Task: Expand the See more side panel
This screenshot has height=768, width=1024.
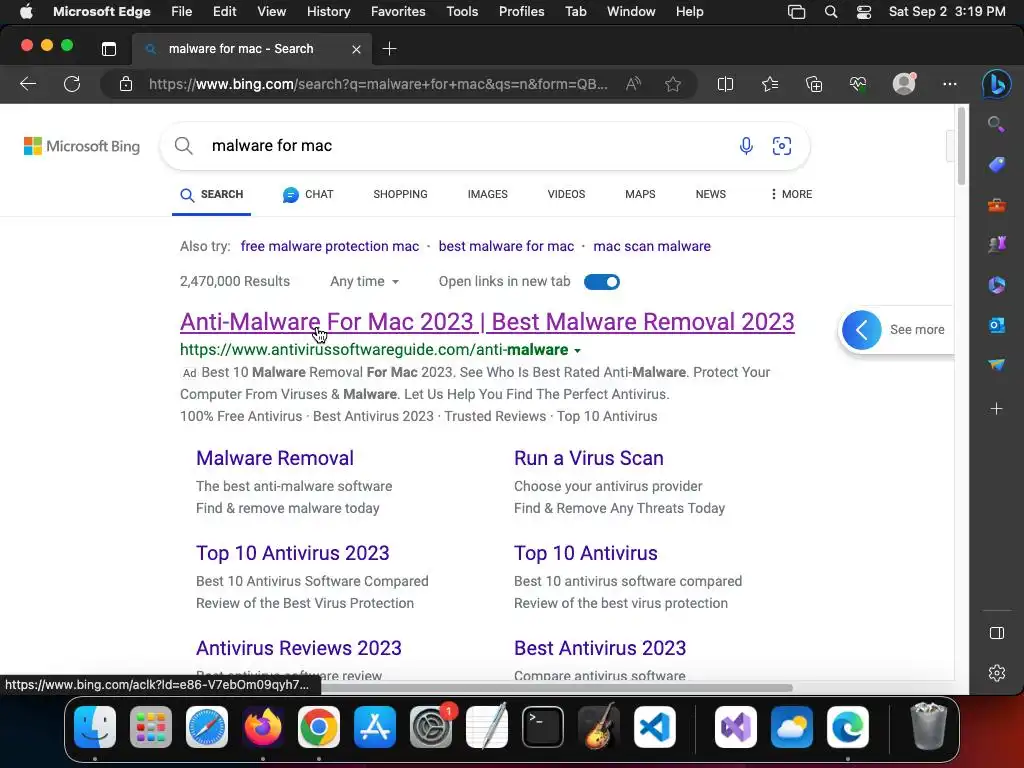Action: pyautogui.click(x=895, y=330)
